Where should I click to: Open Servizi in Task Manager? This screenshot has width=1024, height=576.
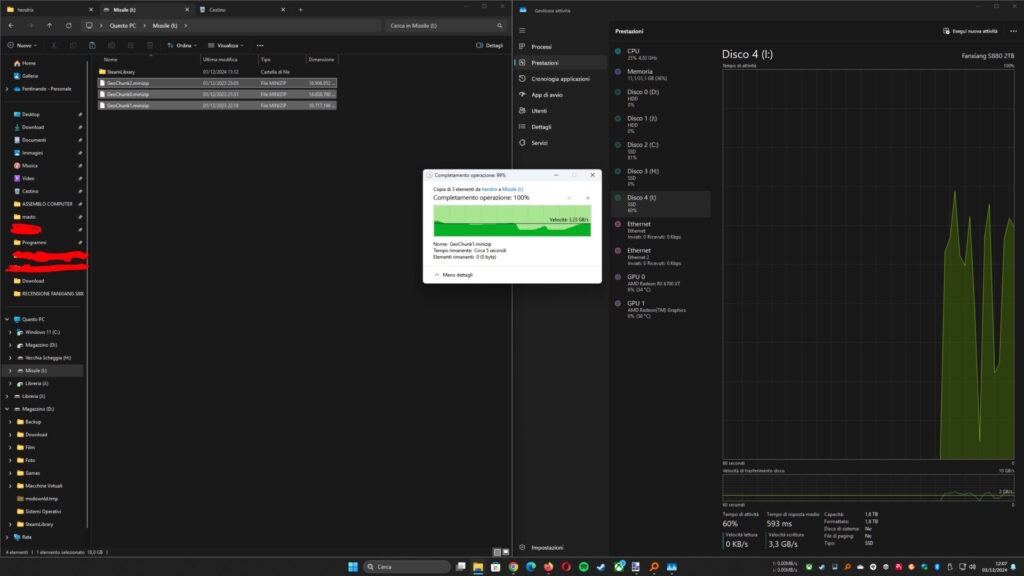click(x=539, y=143)
